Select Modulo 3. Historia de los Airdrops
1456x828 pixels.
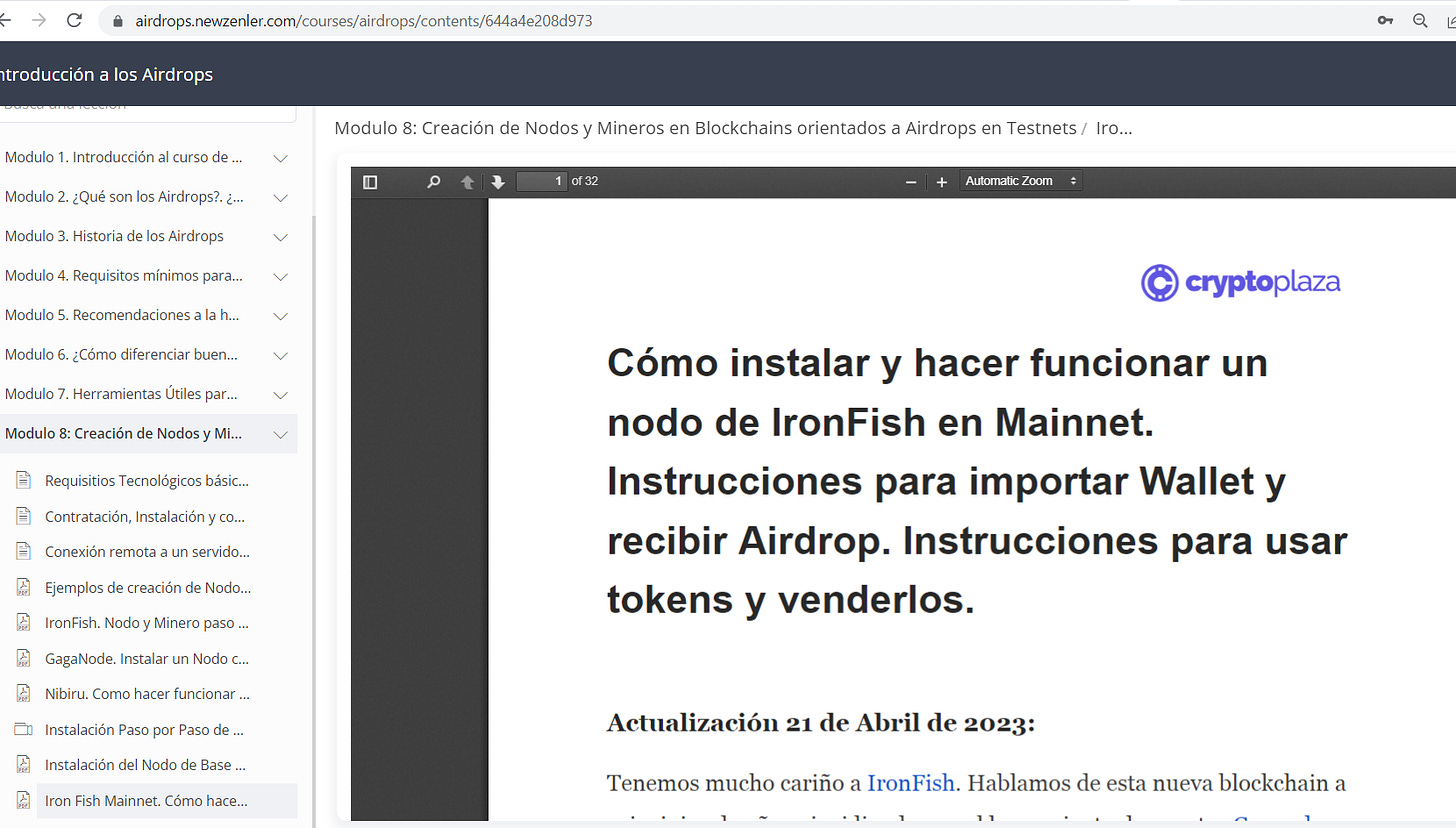click(x=114, y=236)
